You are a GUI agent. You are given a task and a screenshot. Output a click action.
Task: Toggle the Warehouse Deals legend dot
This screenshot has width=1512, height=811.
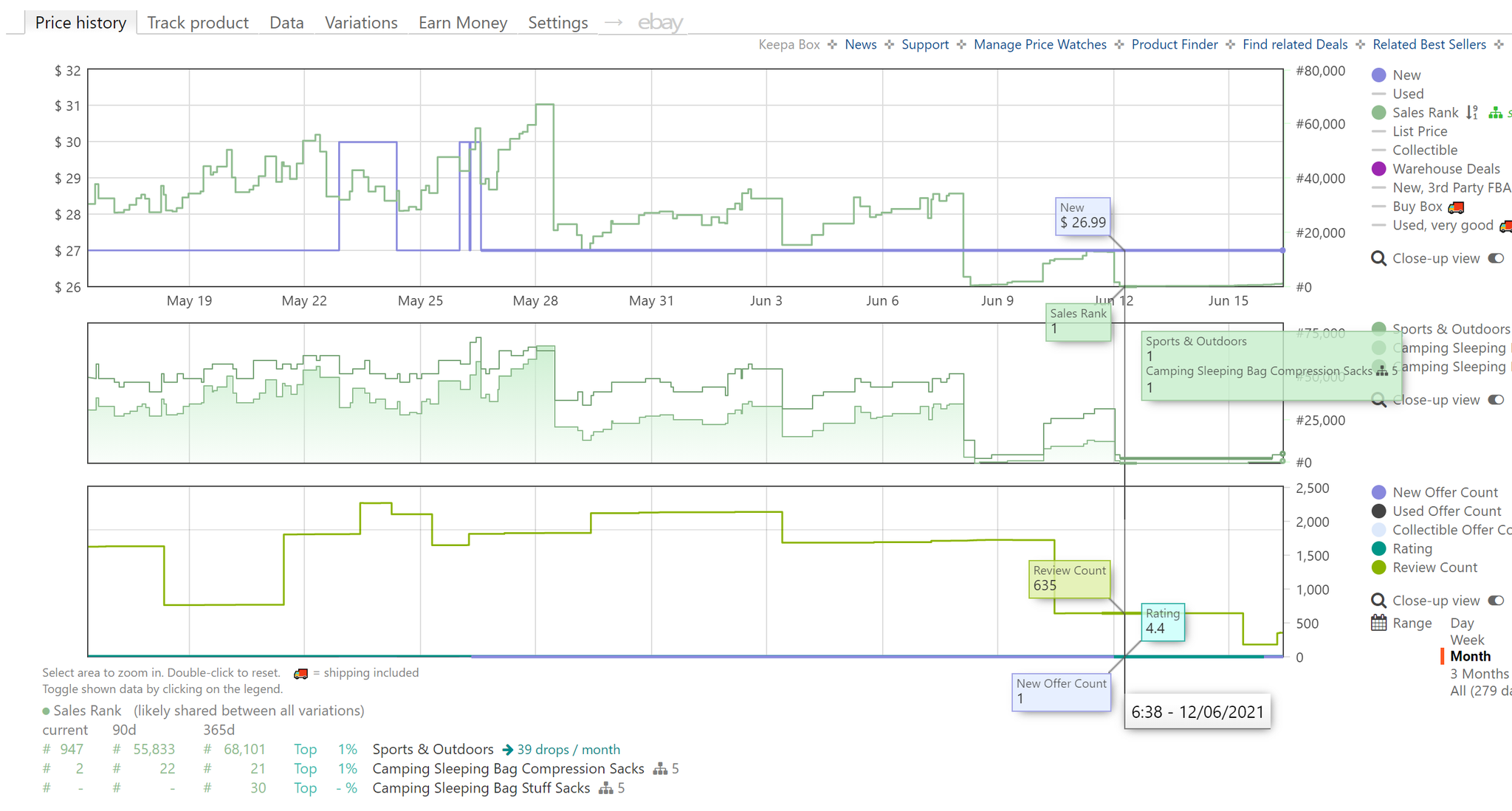1378,169
